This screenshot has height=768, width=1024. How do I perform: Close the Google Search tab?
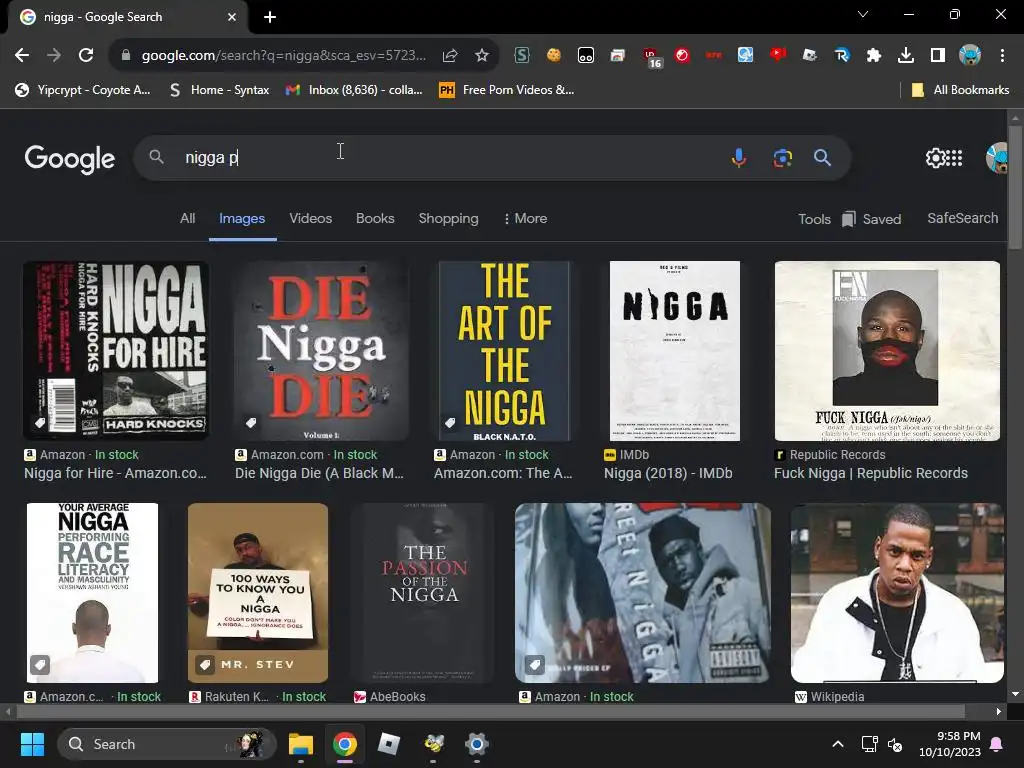(232, 17)
